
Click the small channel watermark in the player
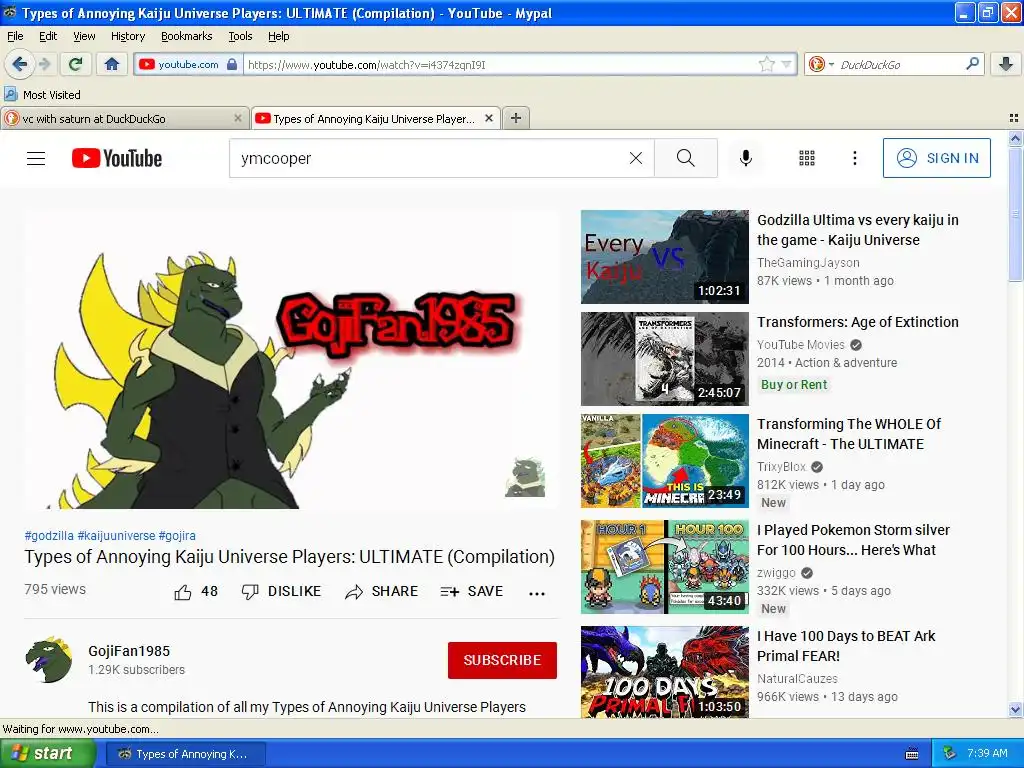click(x=525, y=477)
